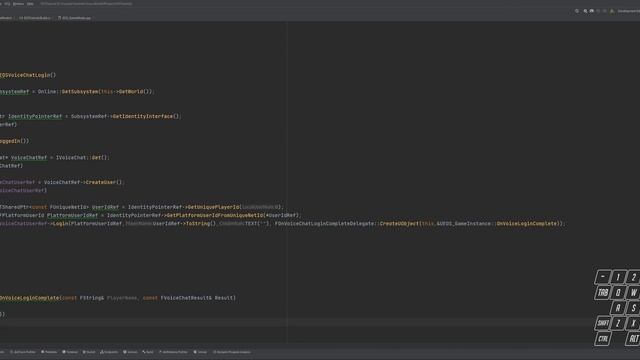This screenshot has width=640, height=360.
Task: Click the 'const FString&' parameter type
Action: (83, 298)
